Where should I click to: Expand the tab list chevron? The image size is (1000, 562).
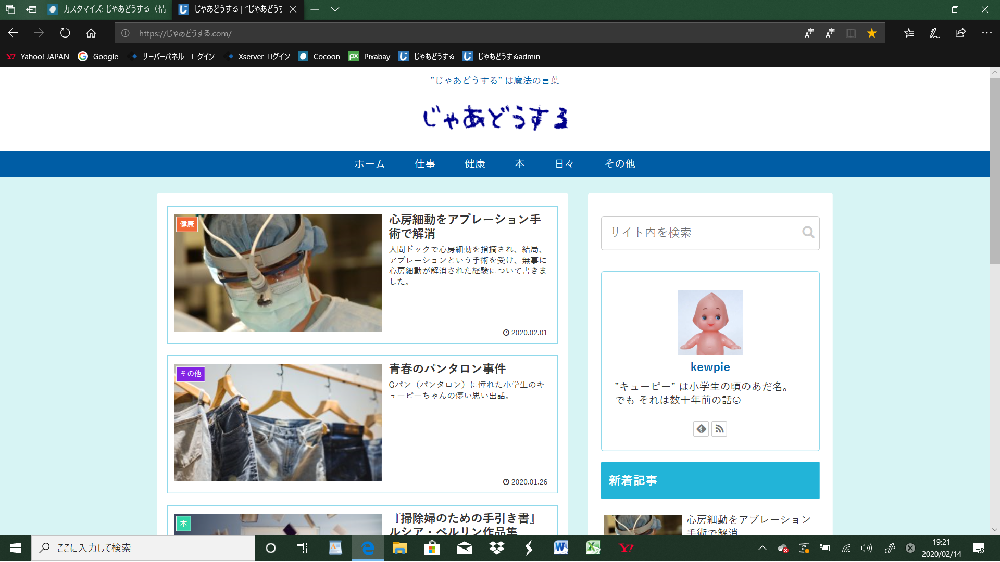[335, 8]
